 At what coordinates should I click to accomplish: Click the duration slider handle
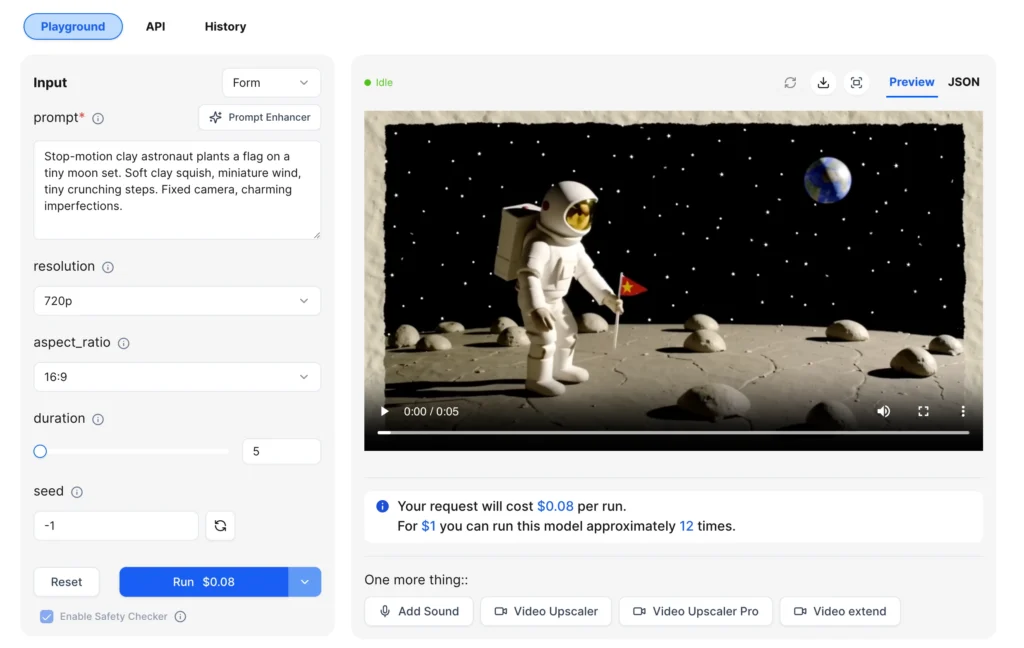click(40, 452)
